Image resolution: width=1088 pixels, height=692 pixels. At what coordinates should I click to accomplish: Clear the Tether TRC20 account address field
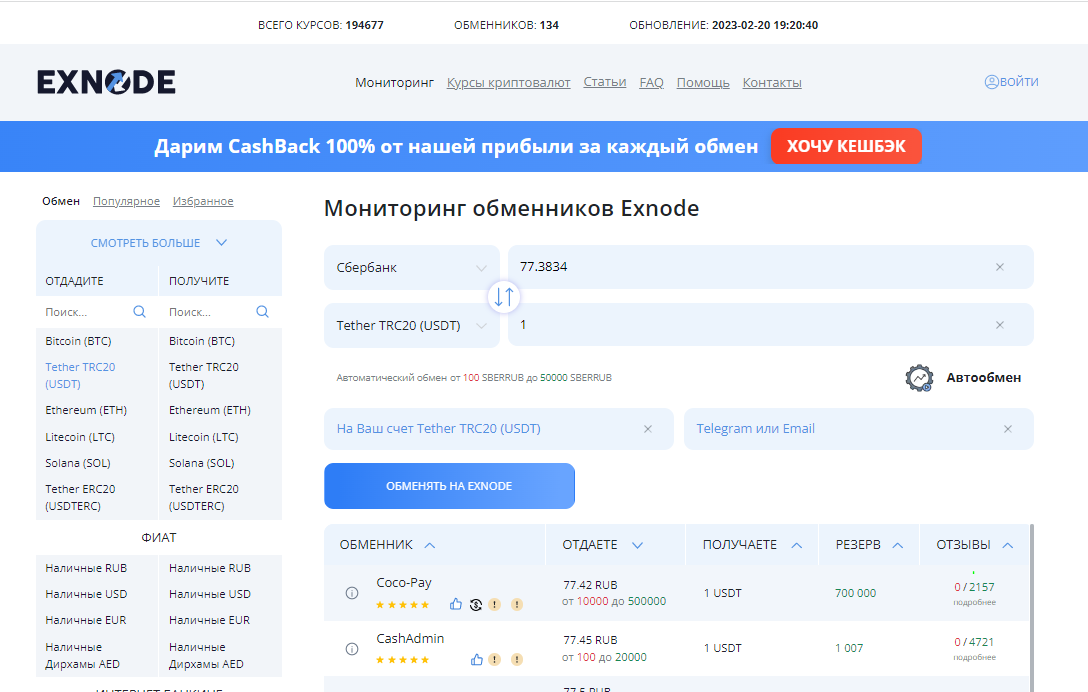(647, 429)
